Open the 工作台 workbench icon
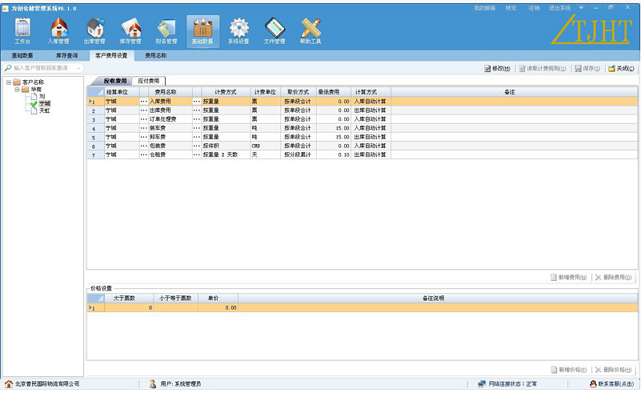641x393 pixels. (x=23, y=31)
